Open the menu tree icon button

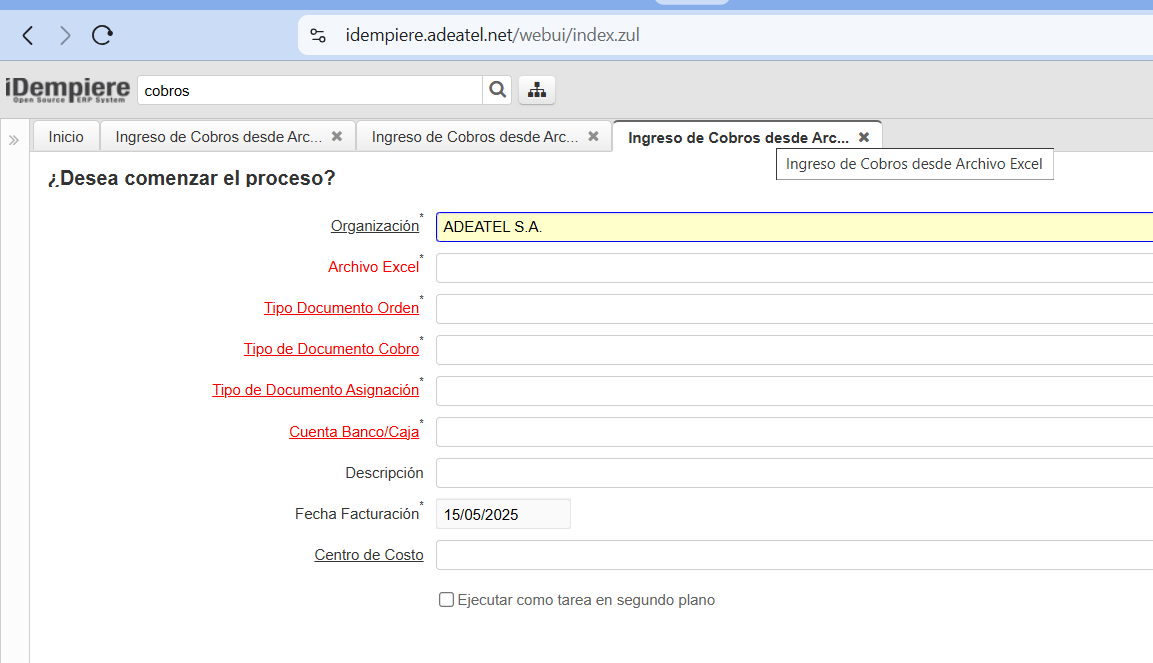[537, 90]
